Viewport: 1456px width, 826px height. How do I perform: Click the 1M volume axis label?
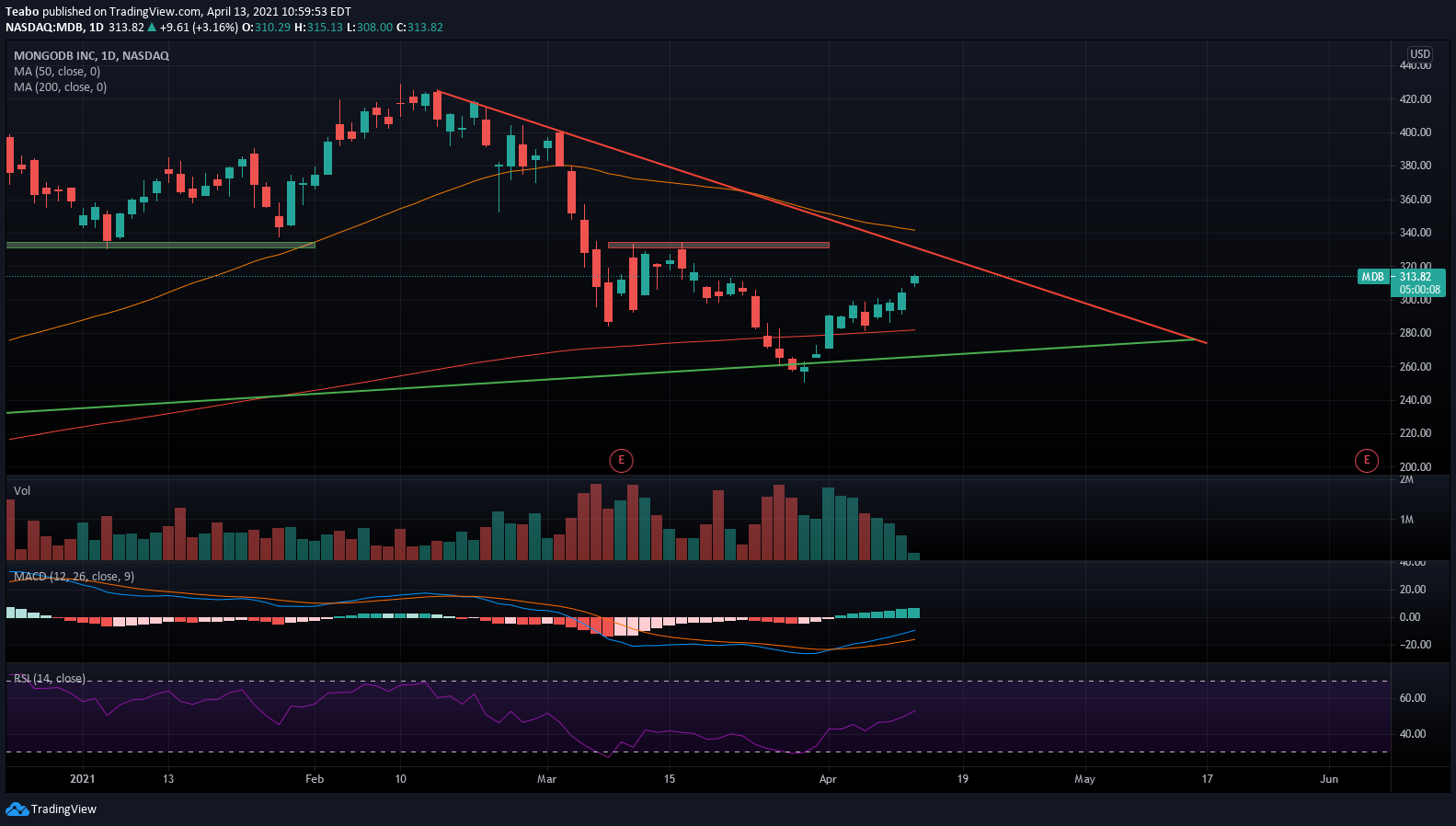click(1406, 520)
